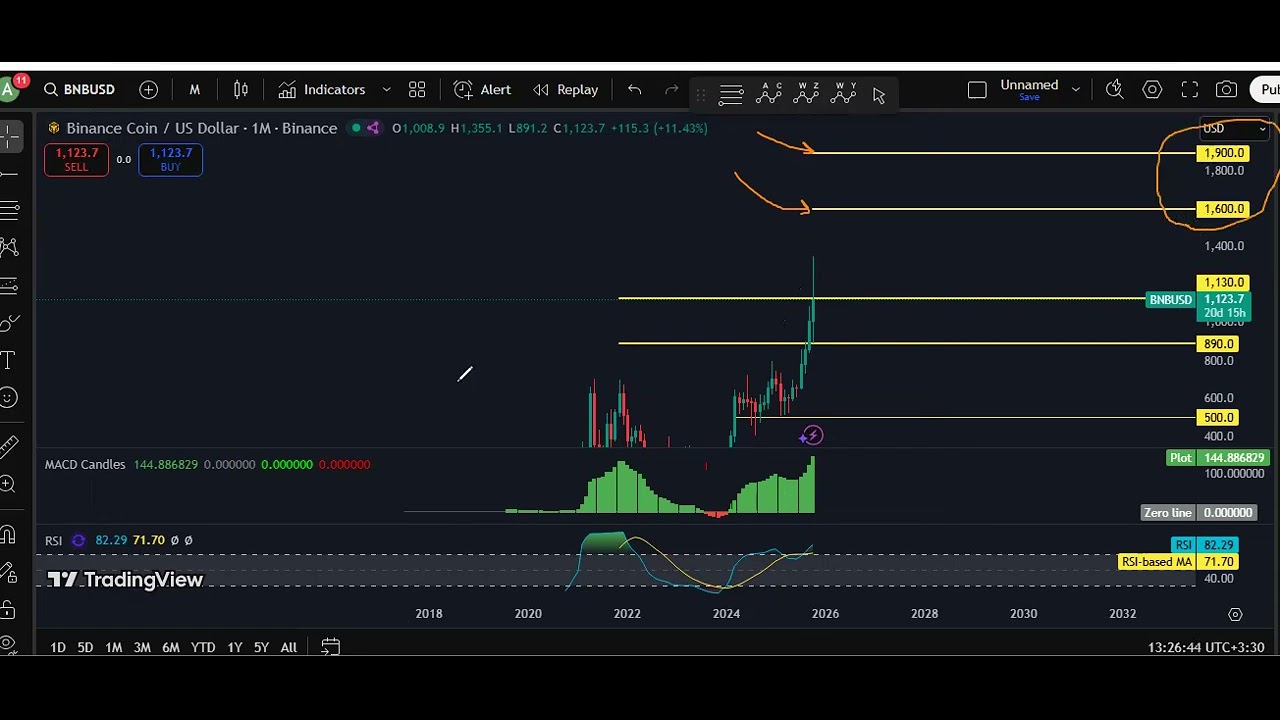Viewport: 1280px width, 720px height.
Task: Switch range to 3M
Action: (142, 648)
